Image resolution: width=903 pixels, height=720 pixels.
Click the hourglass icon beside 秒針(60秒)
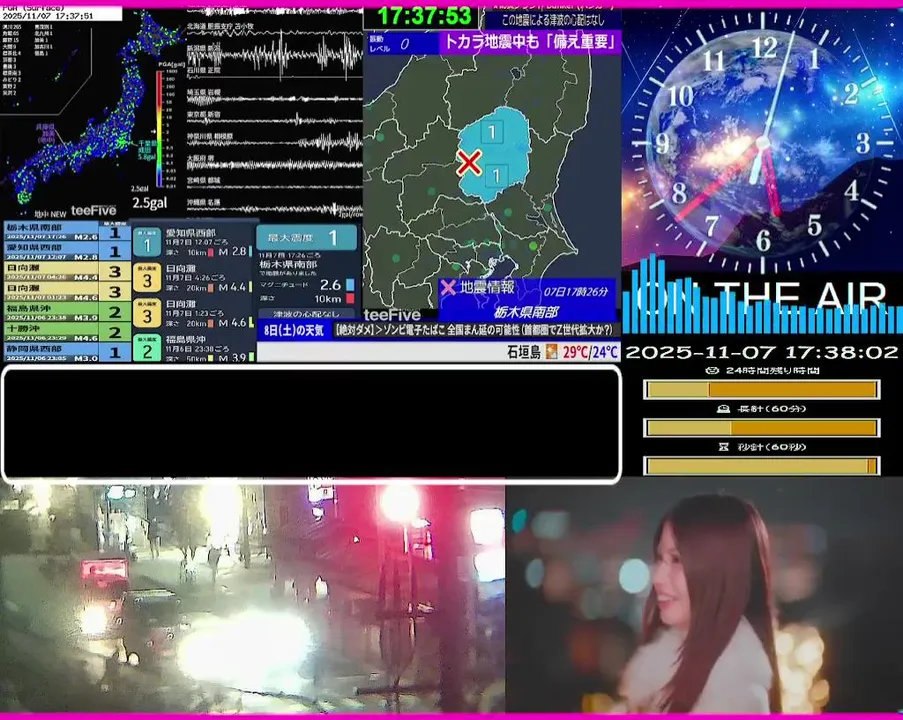(724, 446)
